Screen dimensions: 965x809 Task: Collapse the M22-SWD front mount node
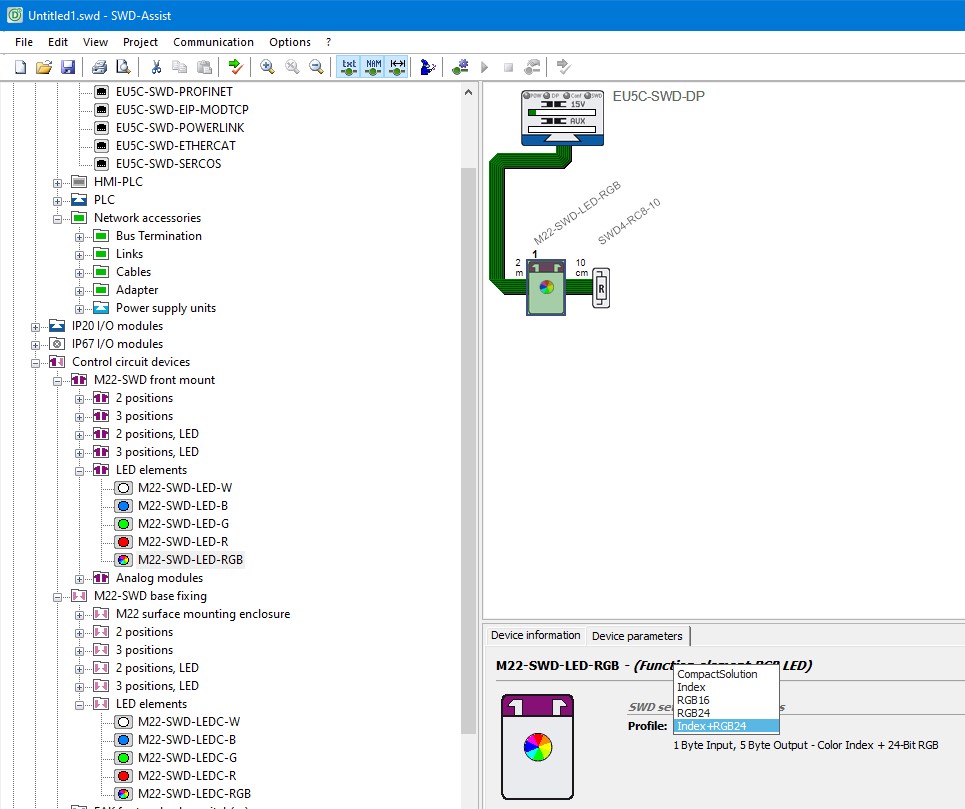[x=57, y=381]
